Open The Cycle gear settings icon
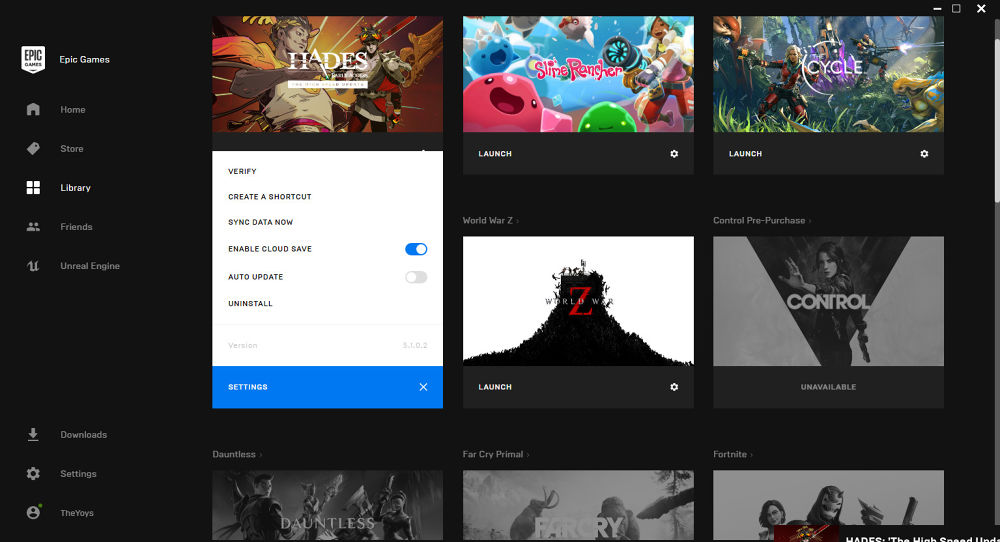 [x=924, y=154]
